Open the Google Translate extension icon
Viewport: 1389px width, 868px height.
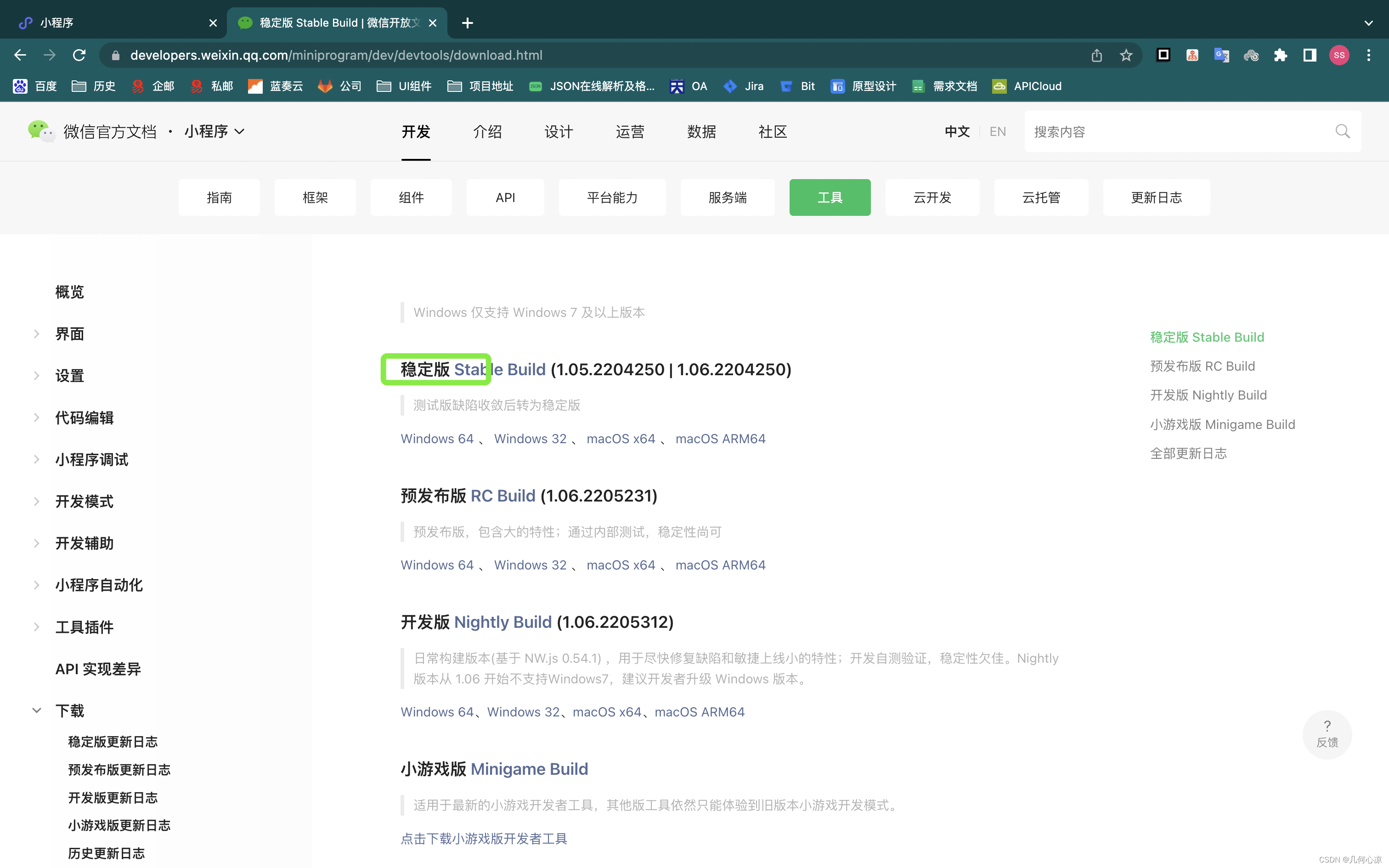[x=1221, y=55]
